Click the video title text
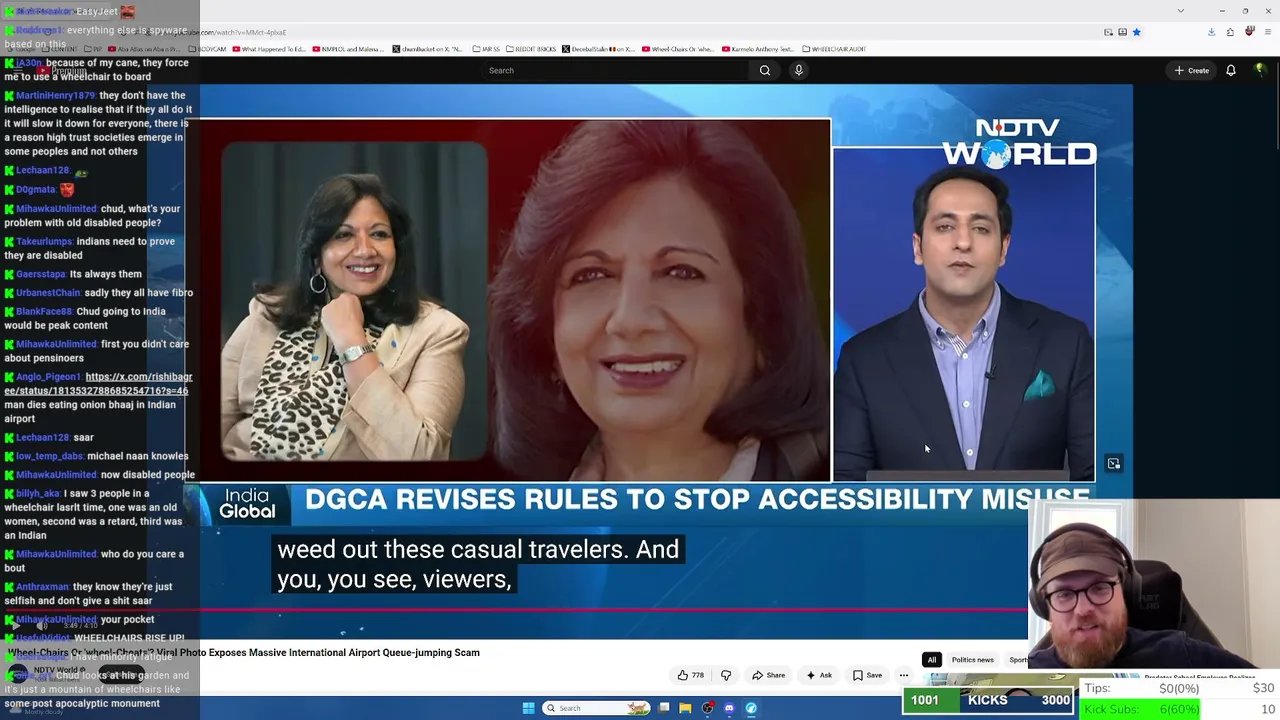Screen dimensions: 1280x720 [244, 653]
